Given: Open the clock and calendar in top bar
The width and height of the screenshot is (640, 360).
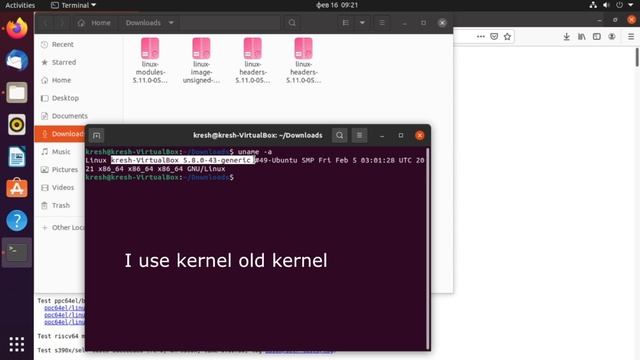Looking at the screenshot, I should [337, 5].
